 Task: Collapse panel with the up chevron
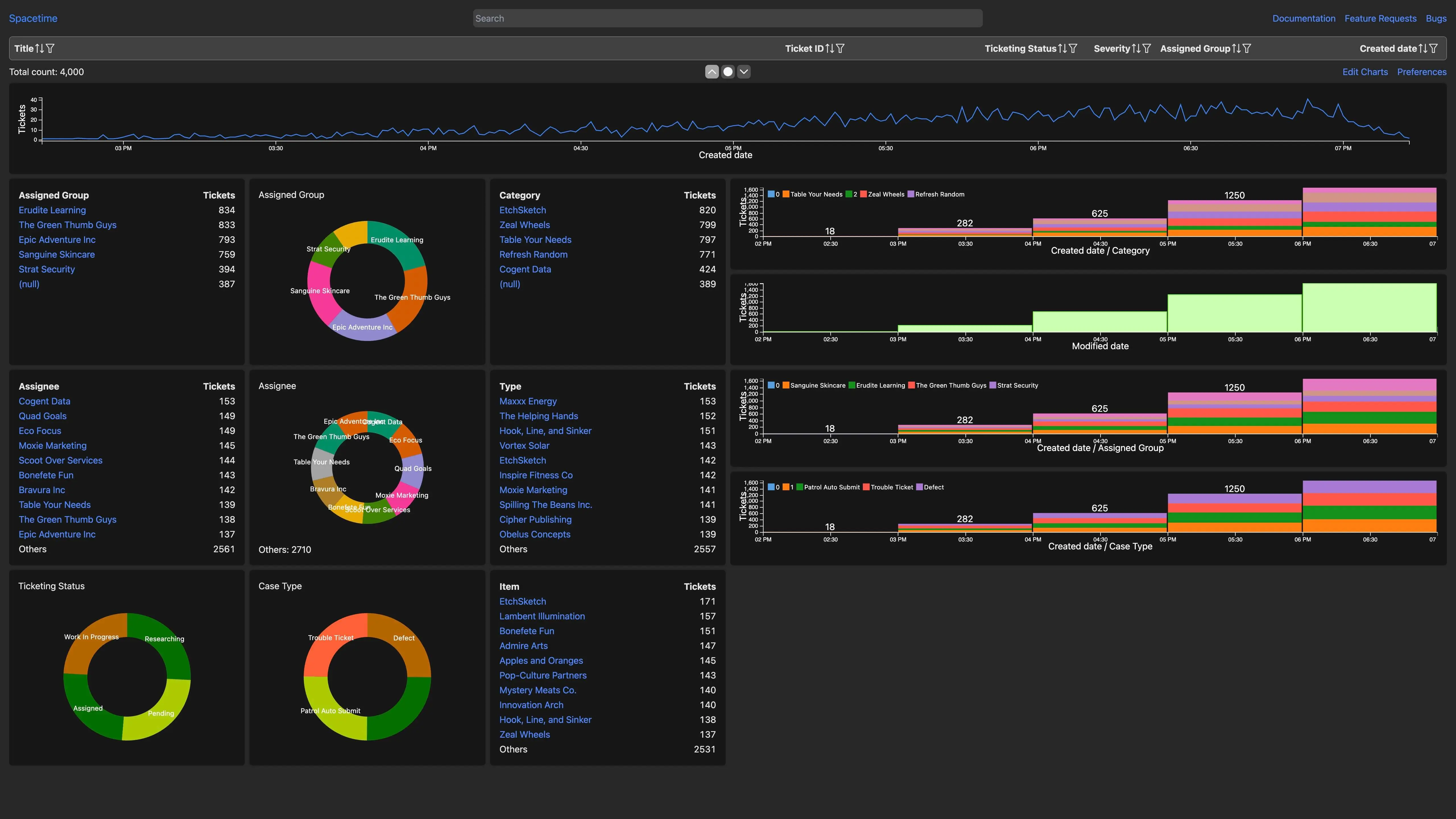tap(712, 72)
